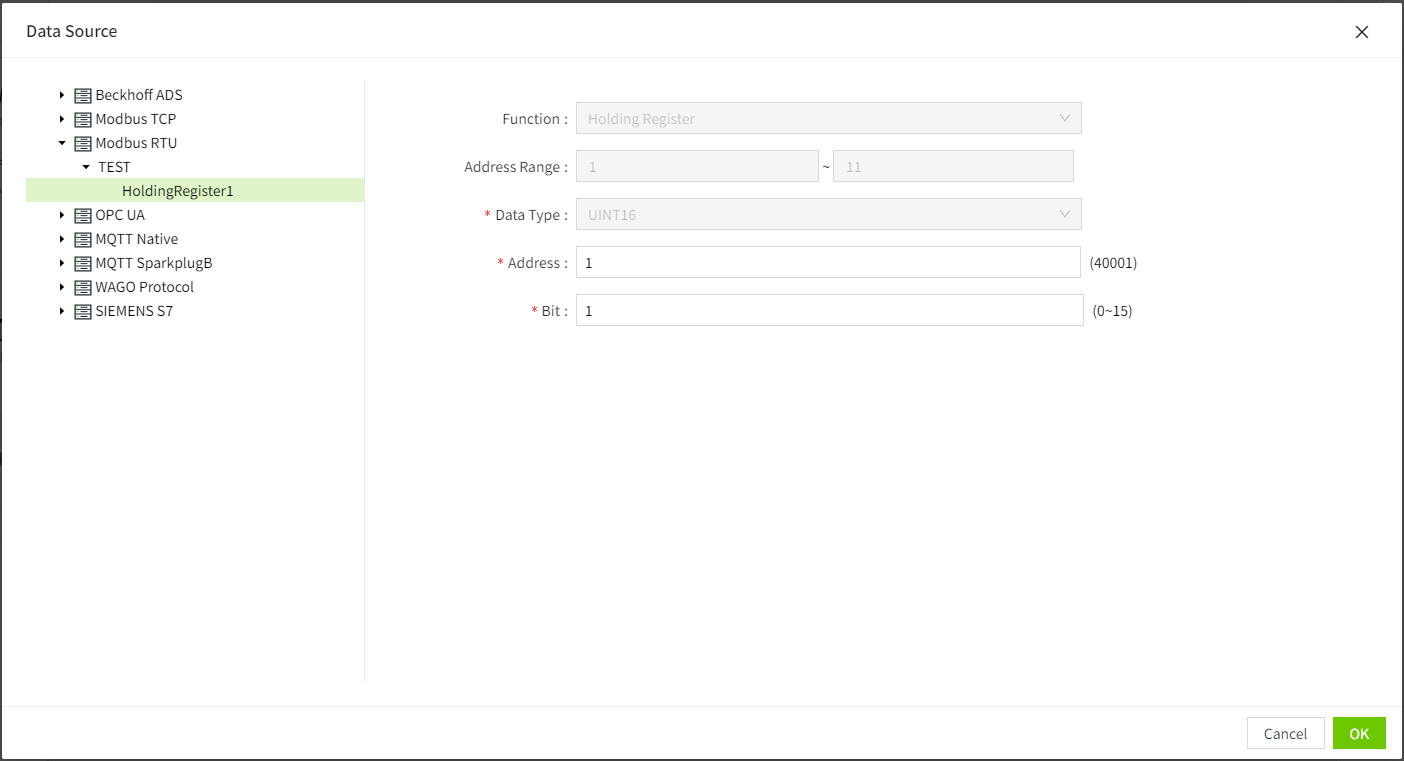Click the MQTT Native protocol icon
This screenshot has width=1404, height=761.
coord(83,240)
